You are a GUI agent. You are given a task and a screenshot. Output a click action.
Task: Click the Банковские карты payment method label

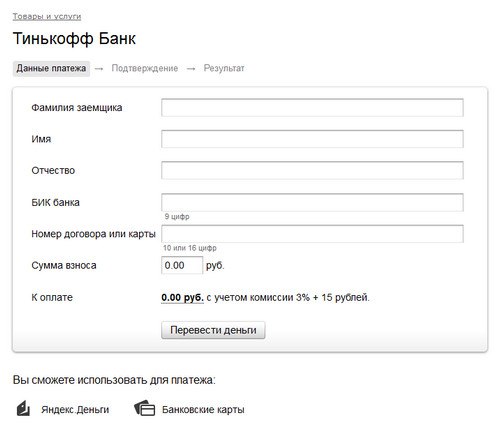coord(203,409)
